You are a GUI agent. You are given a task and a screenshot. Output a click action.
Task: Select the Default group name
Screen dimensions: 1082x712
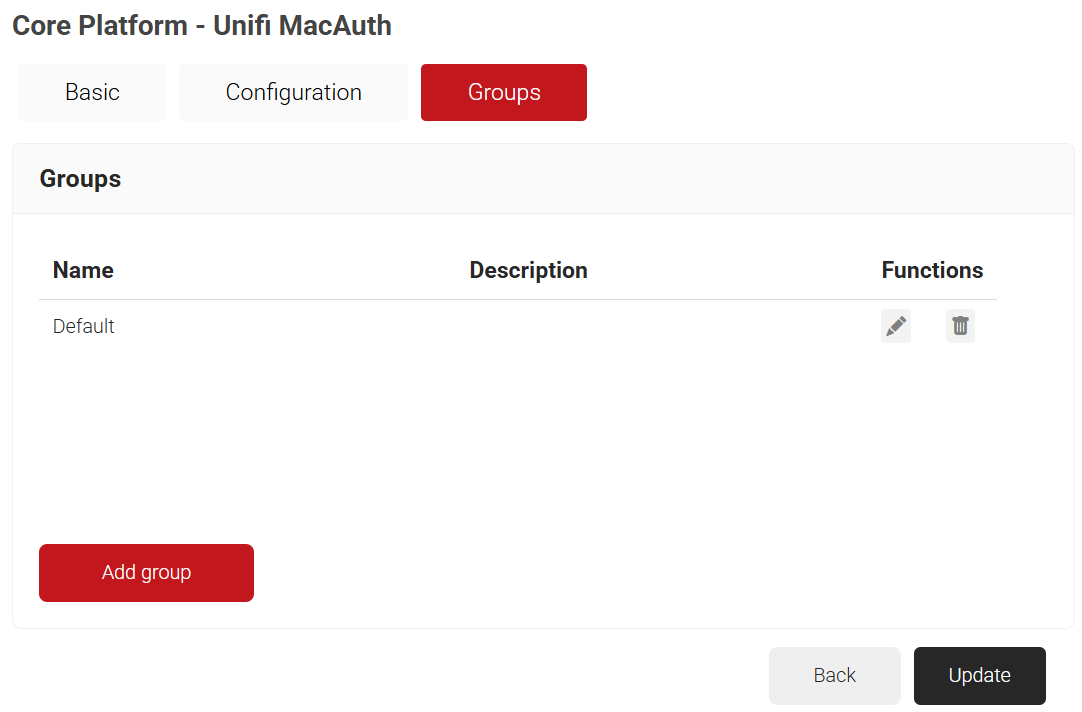pos(83,325)
